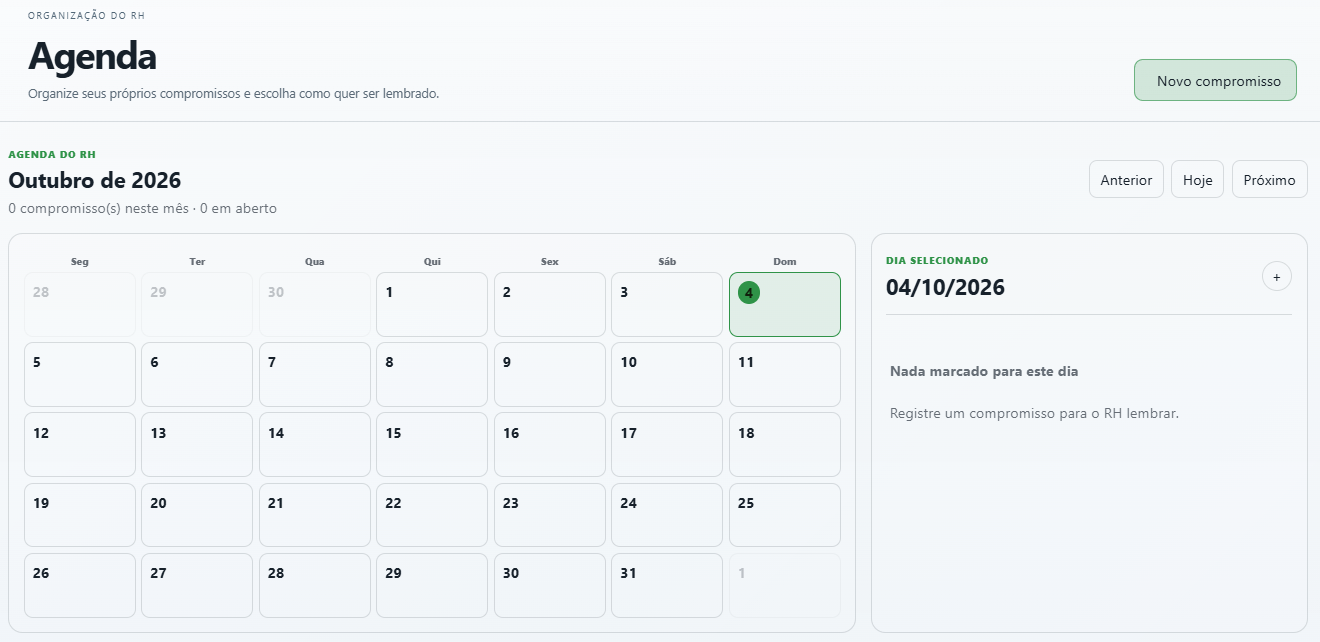Click the plus icon beside selected day
1320x642 pixels.
[x=1276, y=276]
